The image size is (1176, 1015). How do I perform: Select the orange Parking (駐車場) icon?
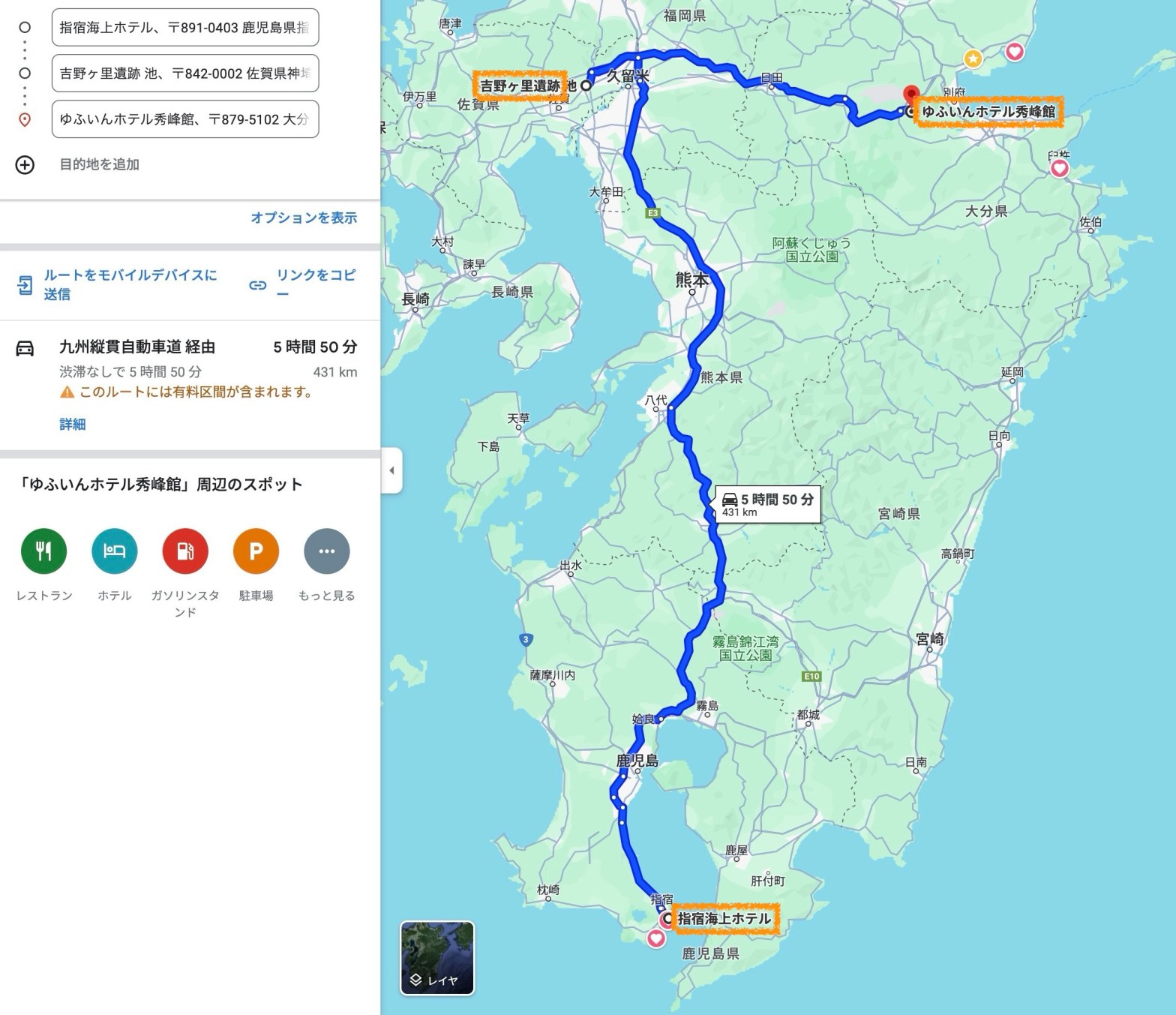[256, 551]
